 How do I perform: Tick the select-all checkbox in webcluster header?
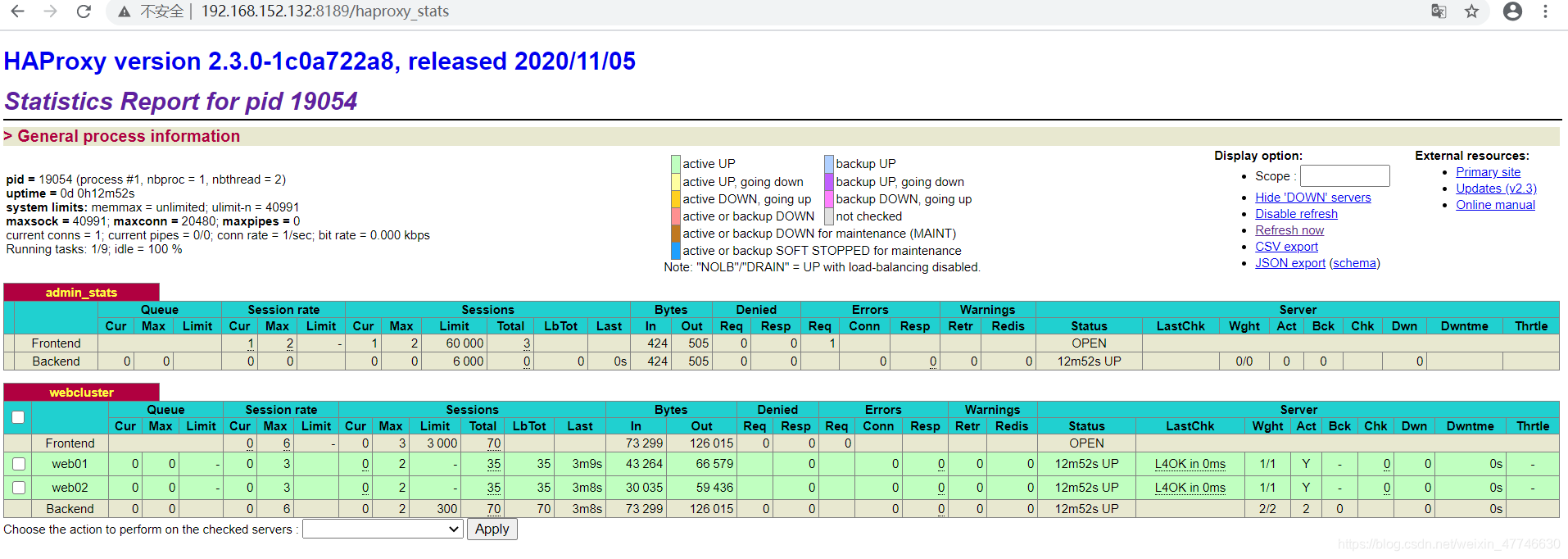[18, 417]
